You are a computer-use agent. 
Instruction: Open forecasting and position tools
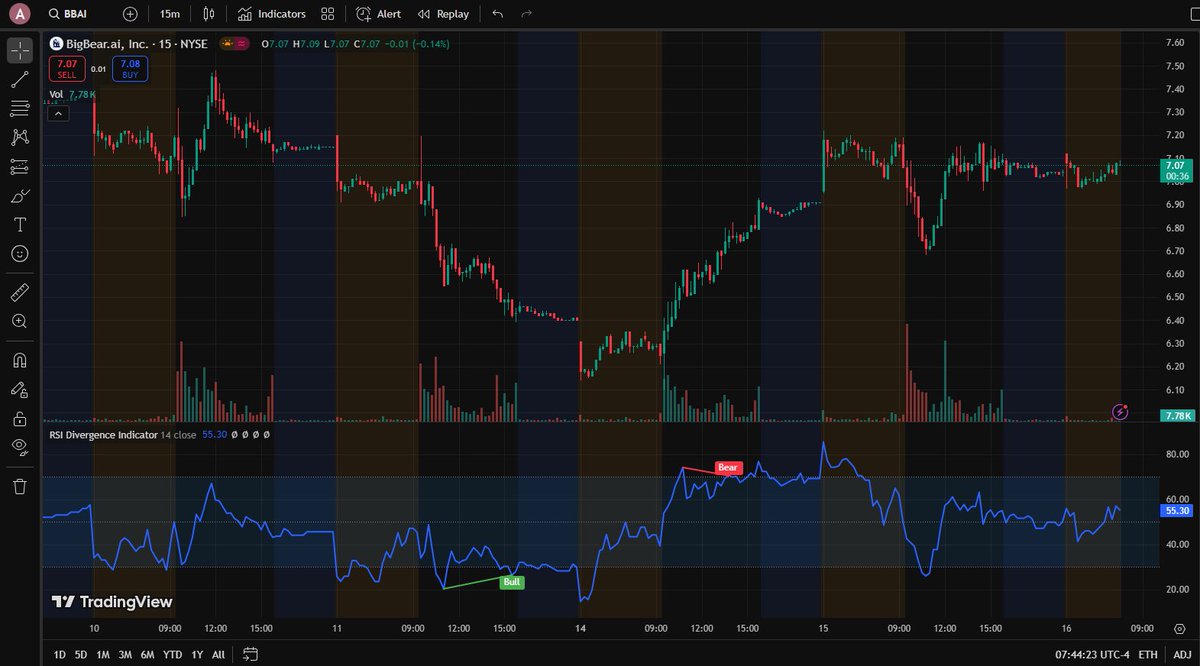[x=20, y=166]
